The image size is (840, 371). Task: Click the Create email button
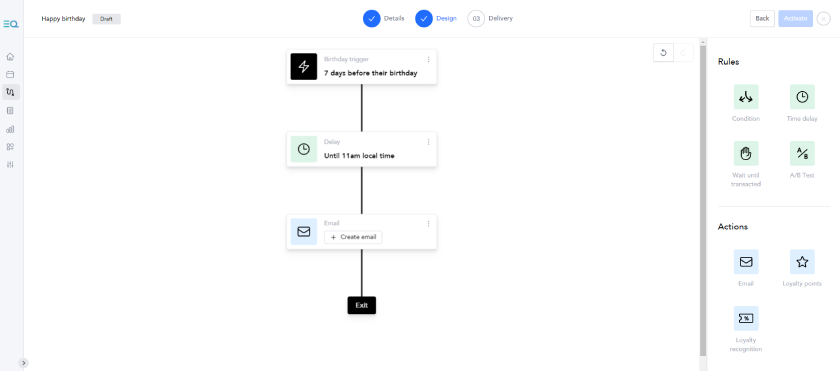coord(353,237)
